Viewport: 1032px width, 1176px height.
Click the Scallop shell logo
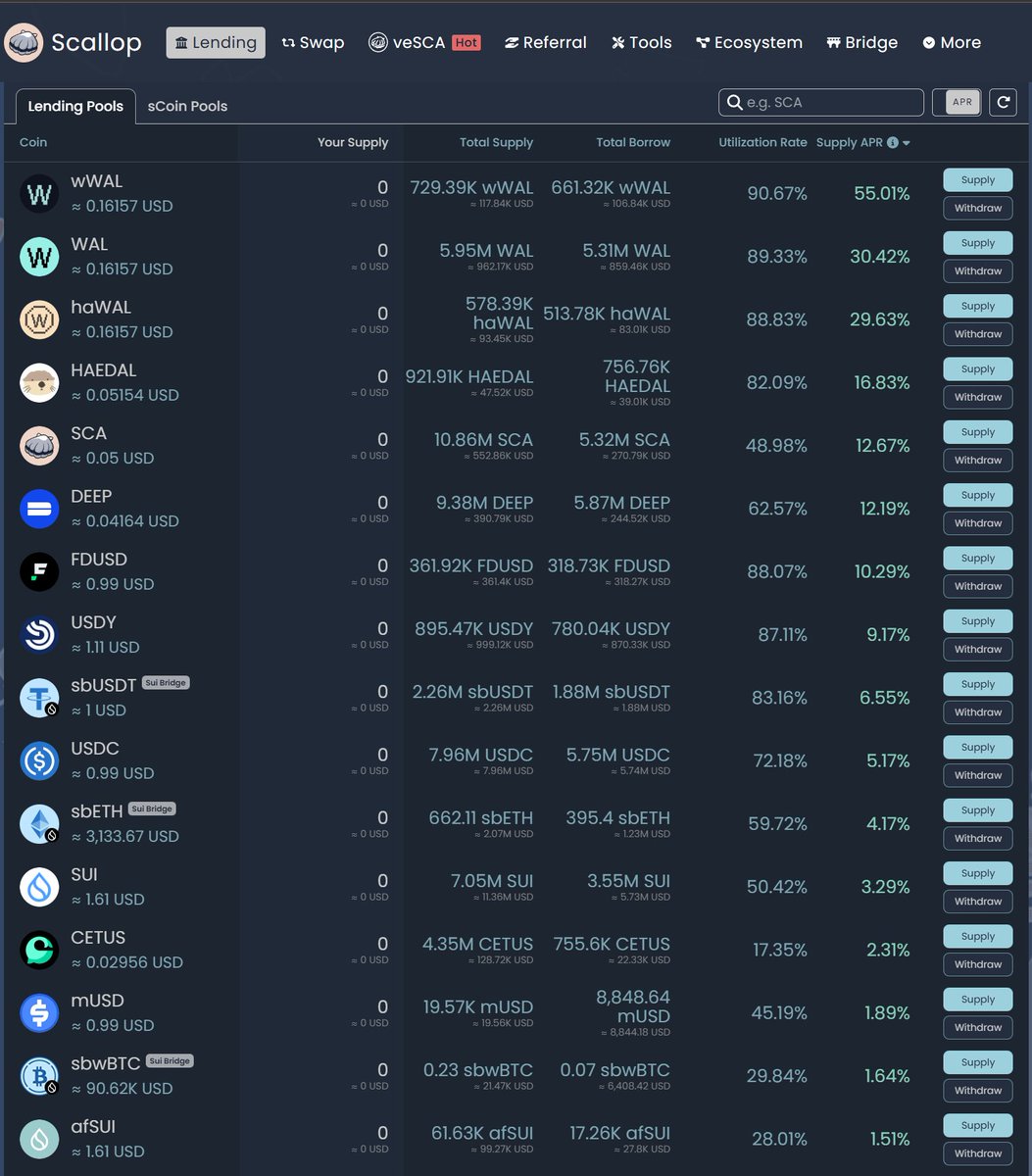pos(24,43)
